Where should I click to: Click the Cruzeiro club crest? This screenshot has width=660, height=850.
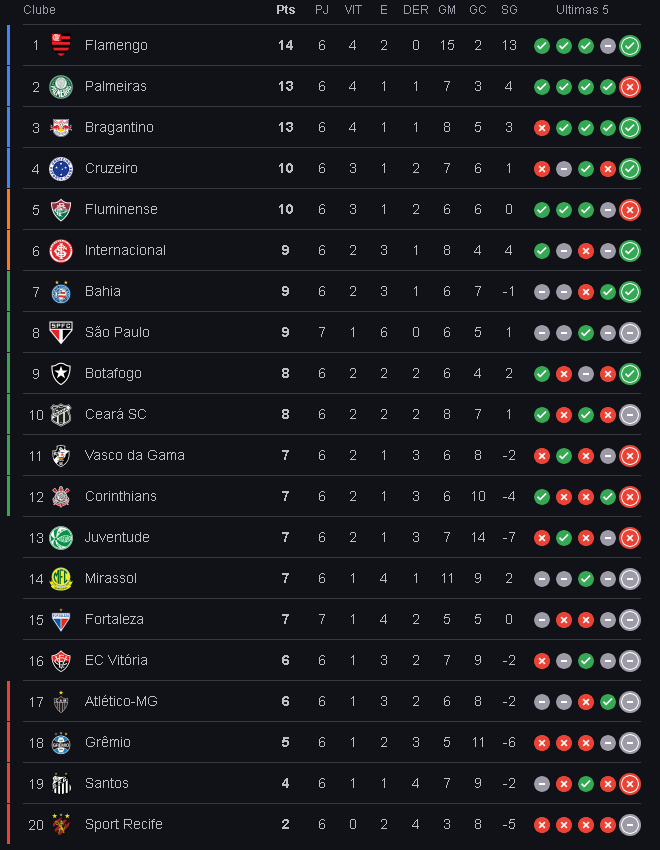[61, 169]
